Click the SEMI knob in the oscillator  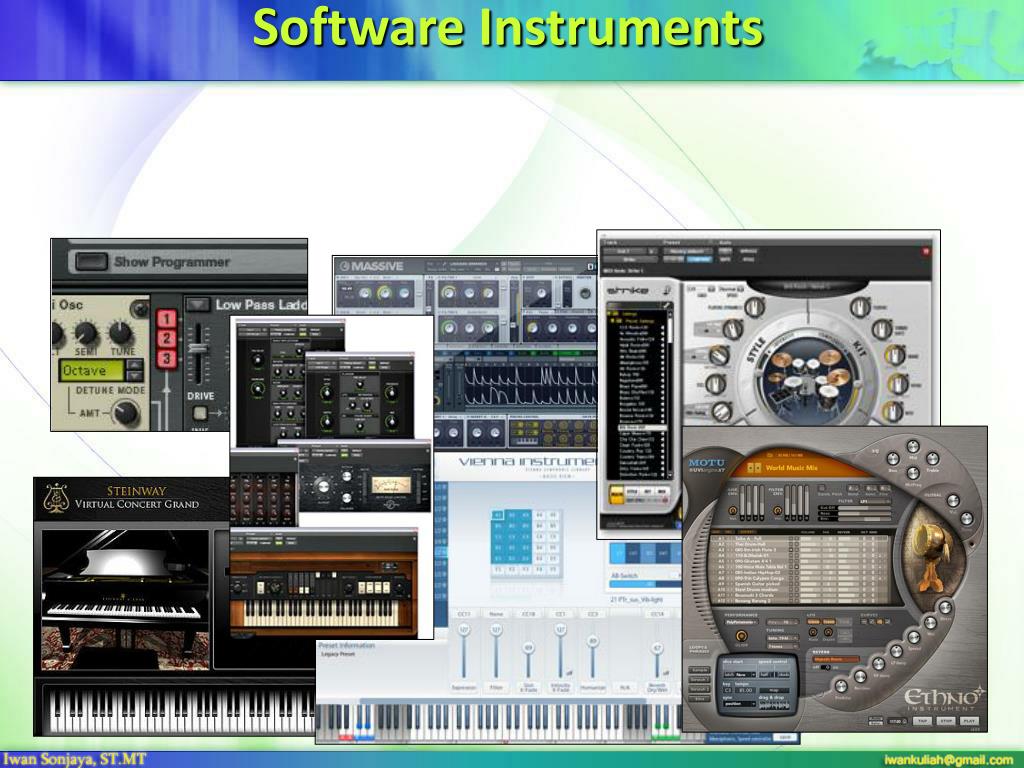(x=86, y=332)
